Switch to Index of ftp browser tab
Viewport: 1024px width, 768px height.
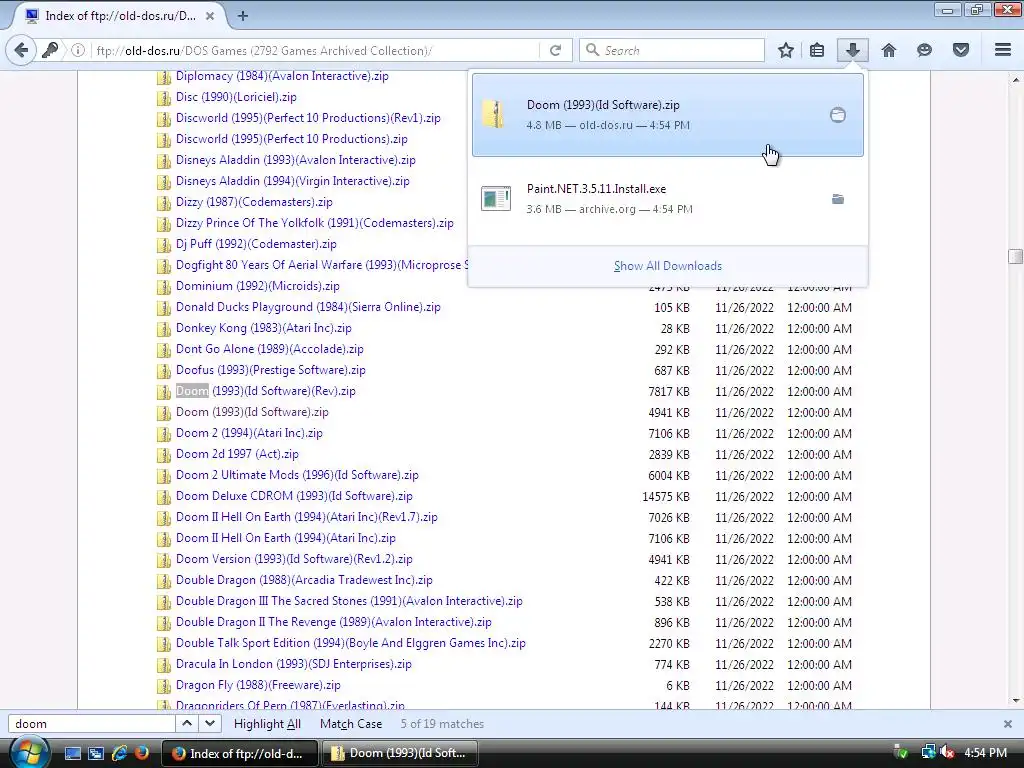[x=120, y=16]
